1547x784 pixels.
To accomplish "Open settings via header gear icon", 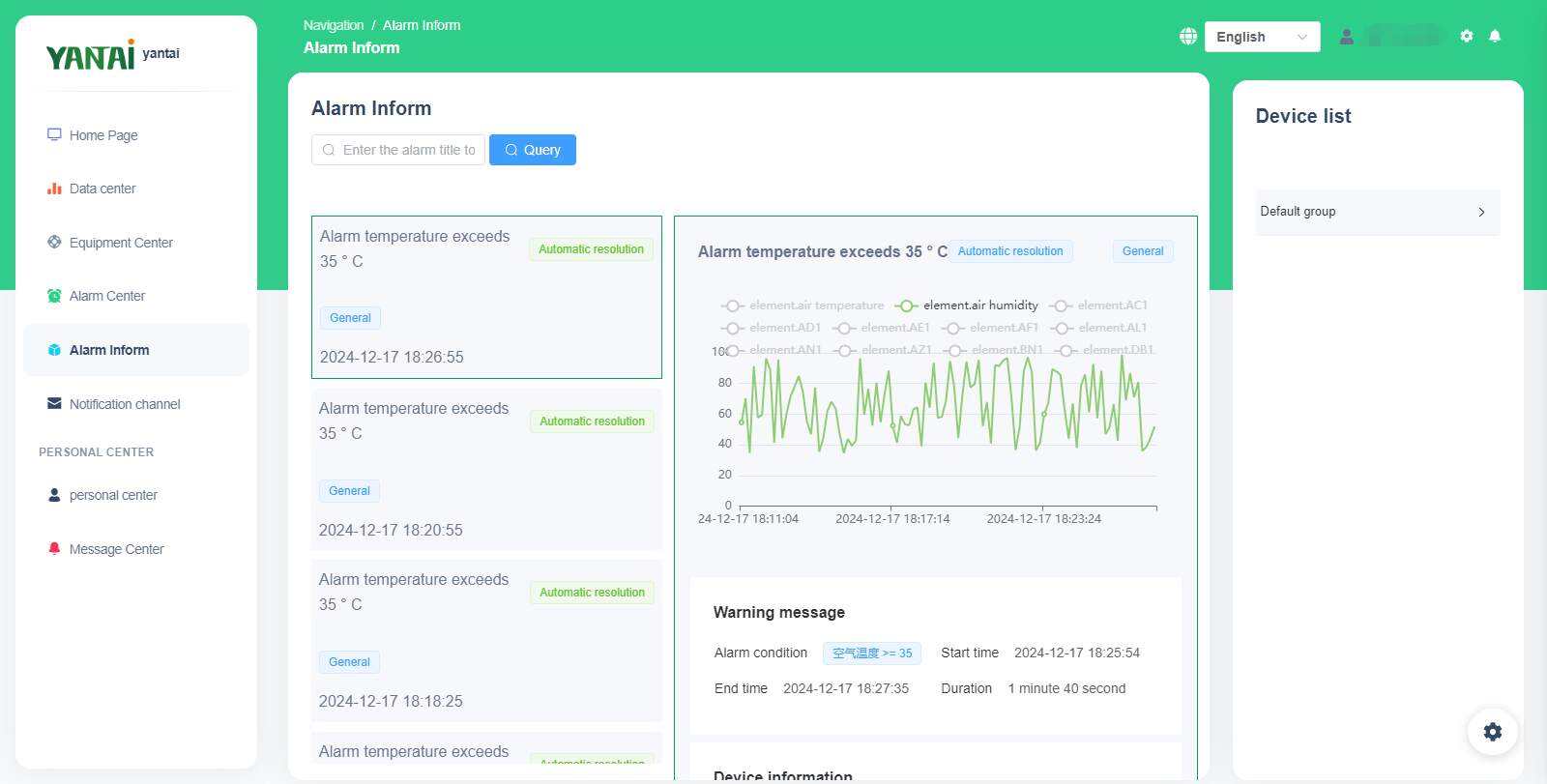I will pos(1467,36).
